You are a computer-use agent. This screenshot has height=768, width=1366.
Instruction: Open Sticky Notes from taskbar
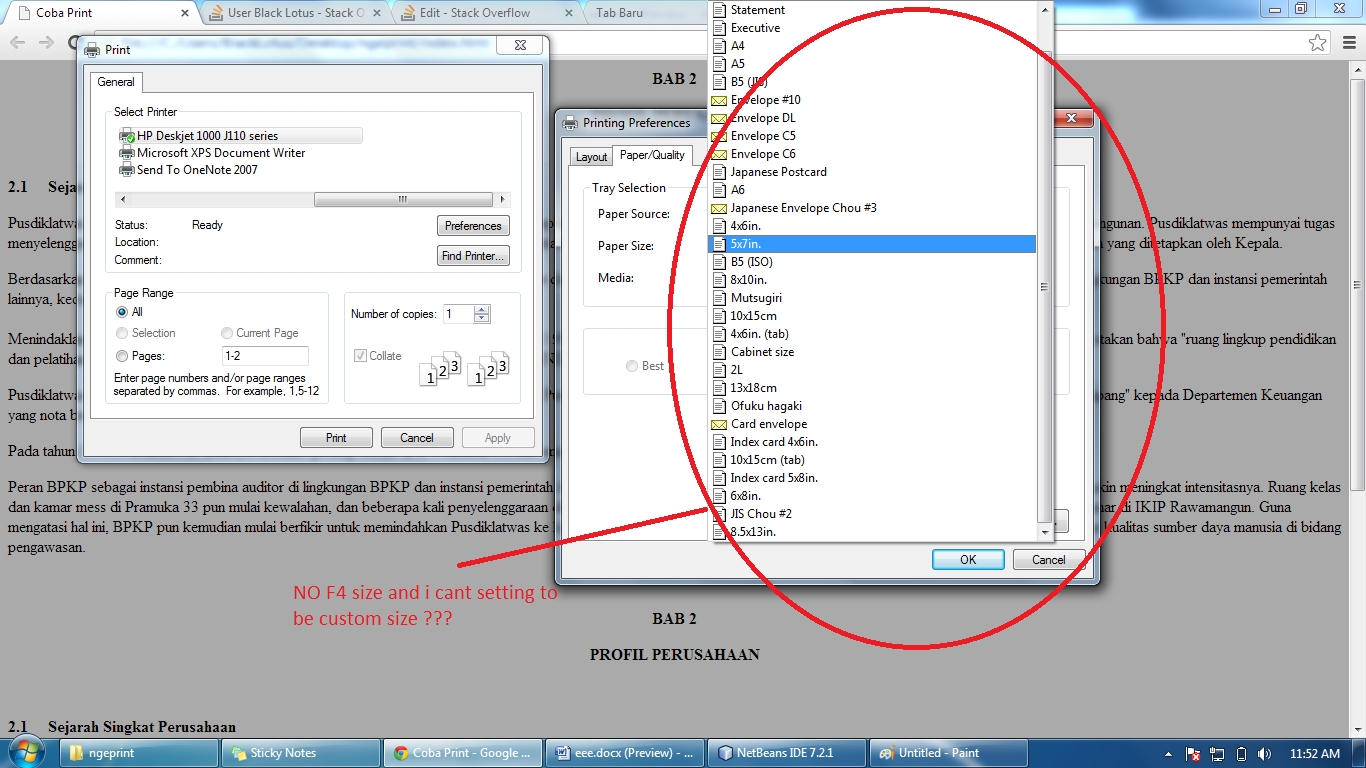301,753
